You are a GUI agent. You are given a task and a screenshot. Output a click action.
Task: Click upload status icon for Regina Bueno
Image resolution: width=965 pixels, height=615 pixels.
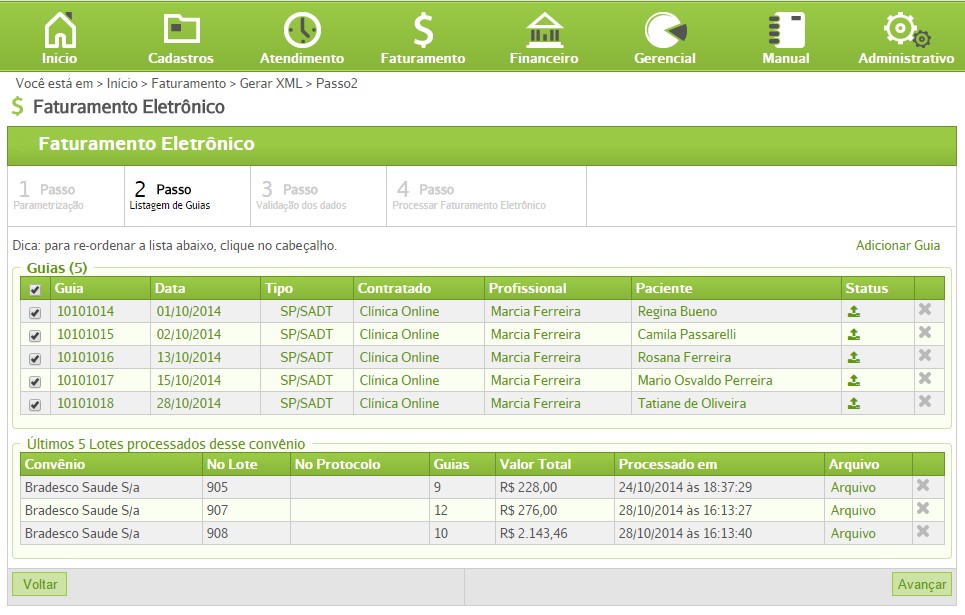[854, 312]
